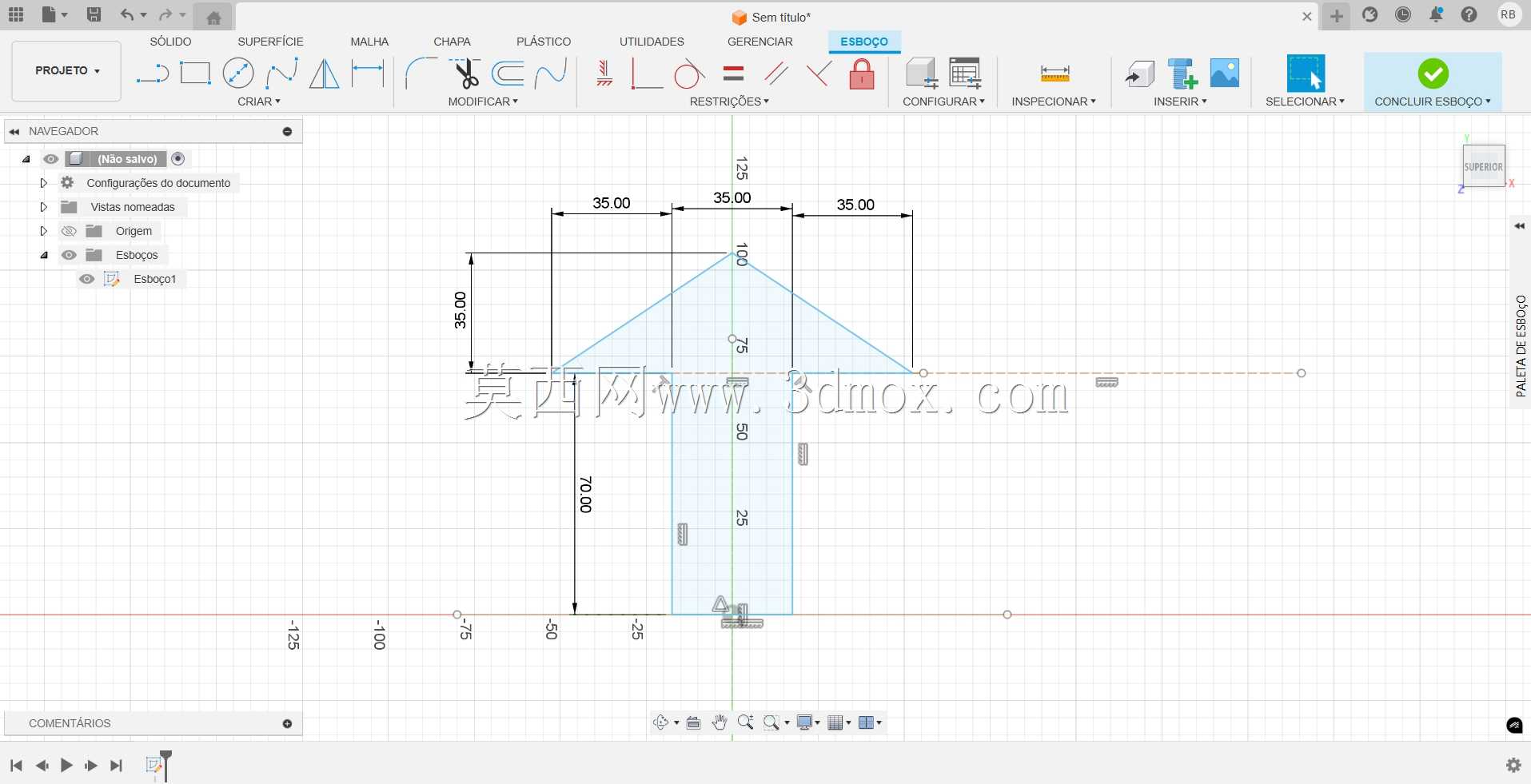The width and height of the screenshot is (1531, 784).
Task: Switch to the UTILIDADES tab
Action: [652, 42]
